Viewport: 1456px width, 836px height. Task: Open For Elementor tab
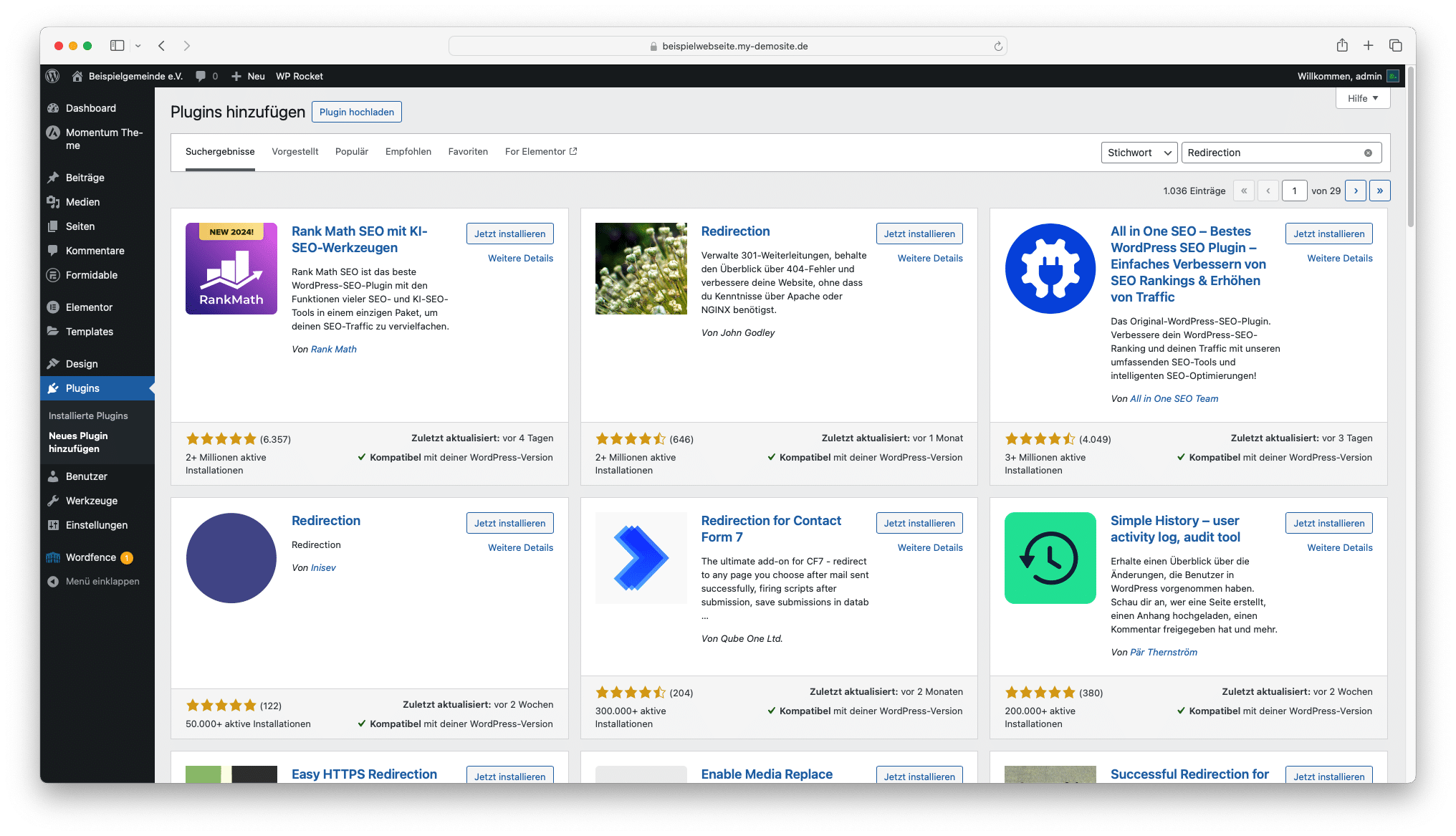coord(541,152)
